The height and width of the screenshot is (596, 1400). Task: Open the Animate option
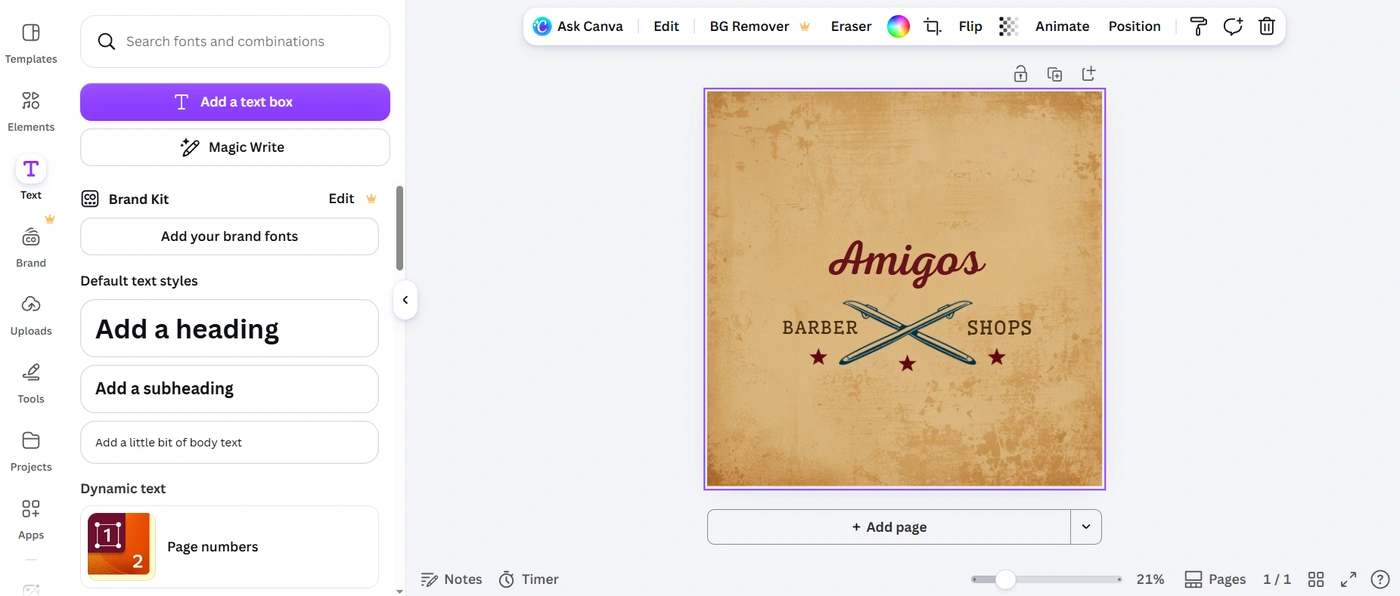[x=1062, y=27]
